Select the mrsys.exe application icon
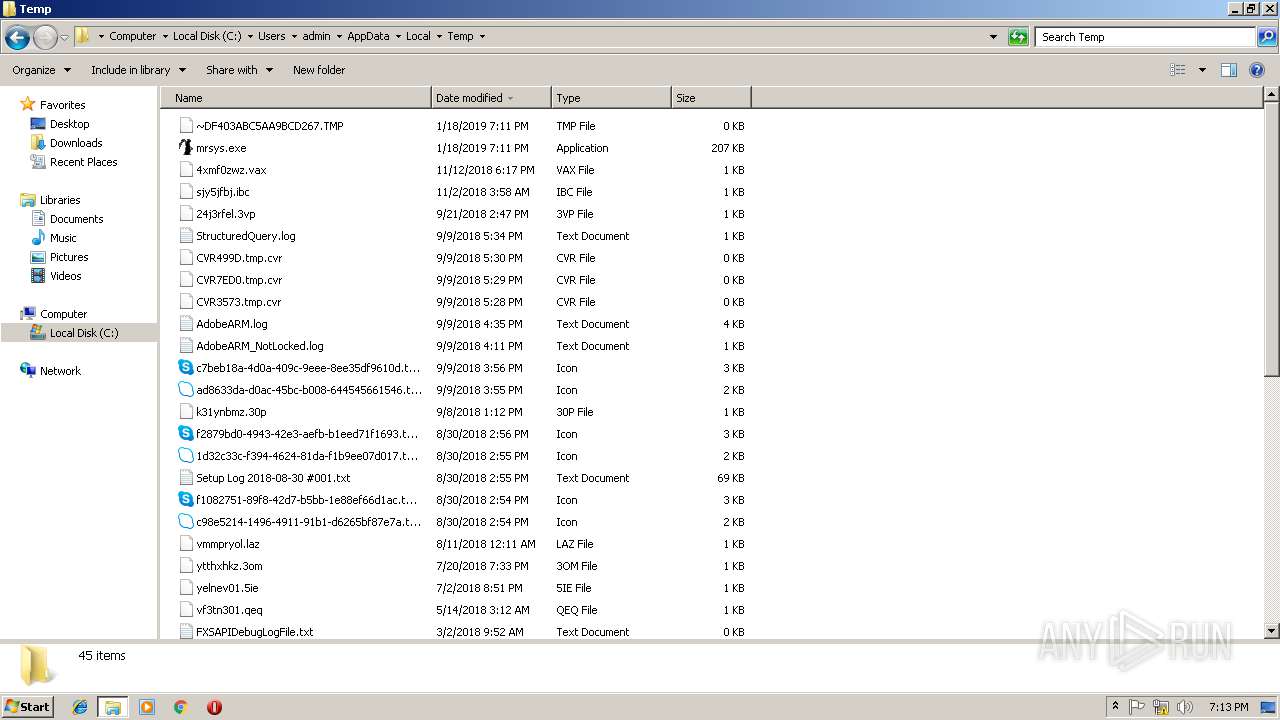Screen dimensions: 1280x720 coord(185,148)
